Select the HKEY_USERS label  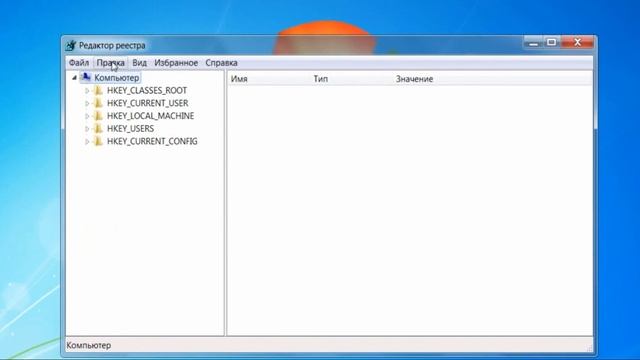[x=131, y=129]
